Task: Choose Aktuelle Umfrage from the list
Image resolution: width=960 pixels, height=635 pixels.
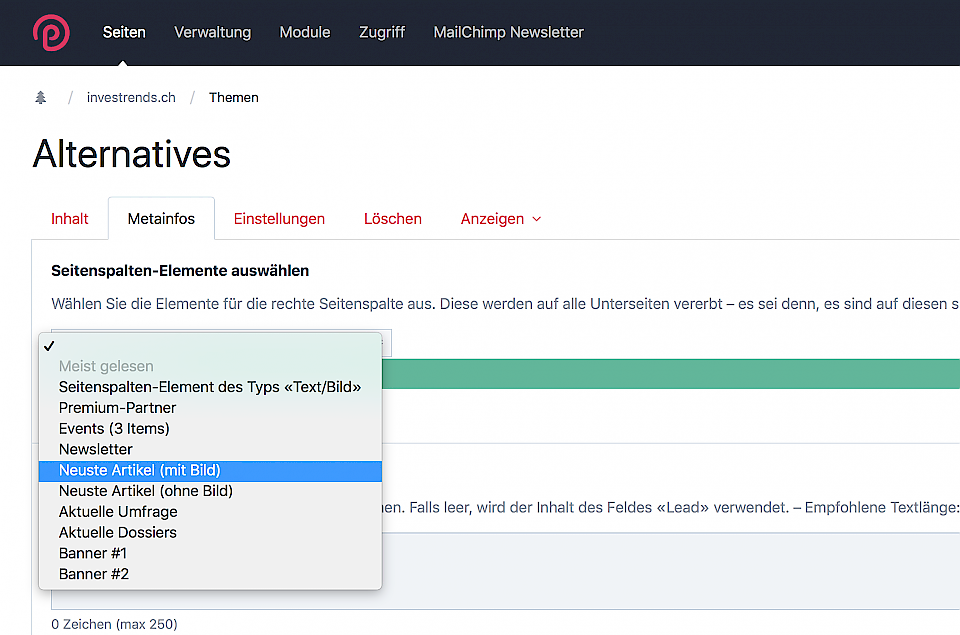Action: pos(118,512)
